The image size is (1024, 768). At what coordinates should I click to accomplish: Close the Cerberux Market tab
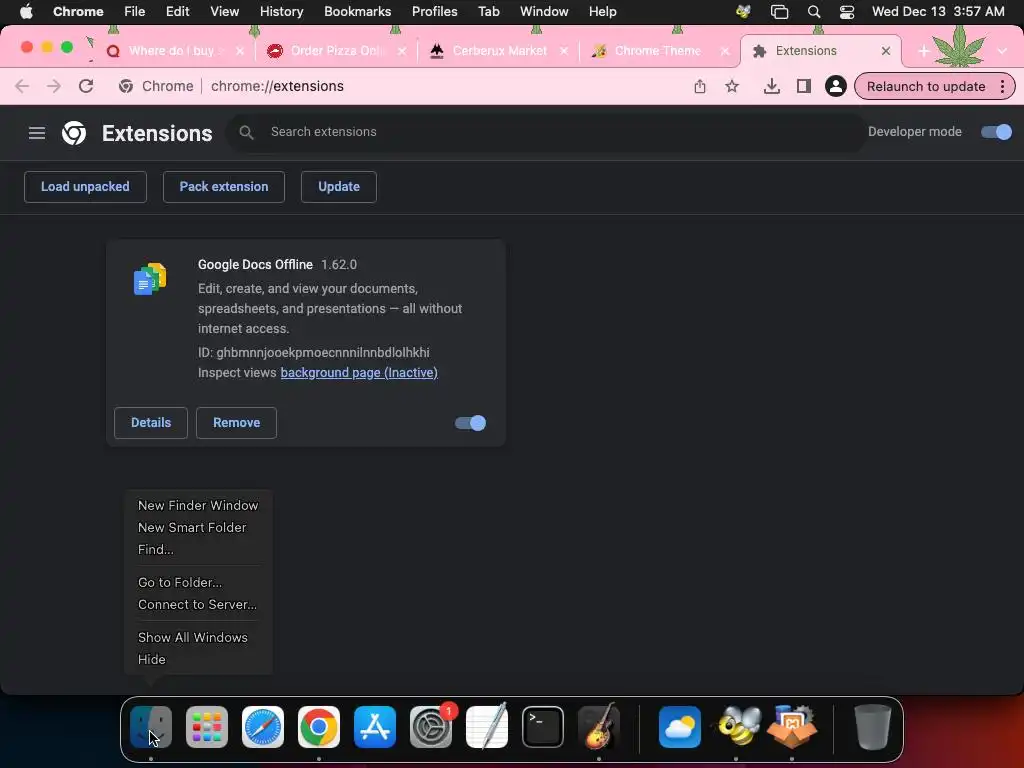[564, 51]
